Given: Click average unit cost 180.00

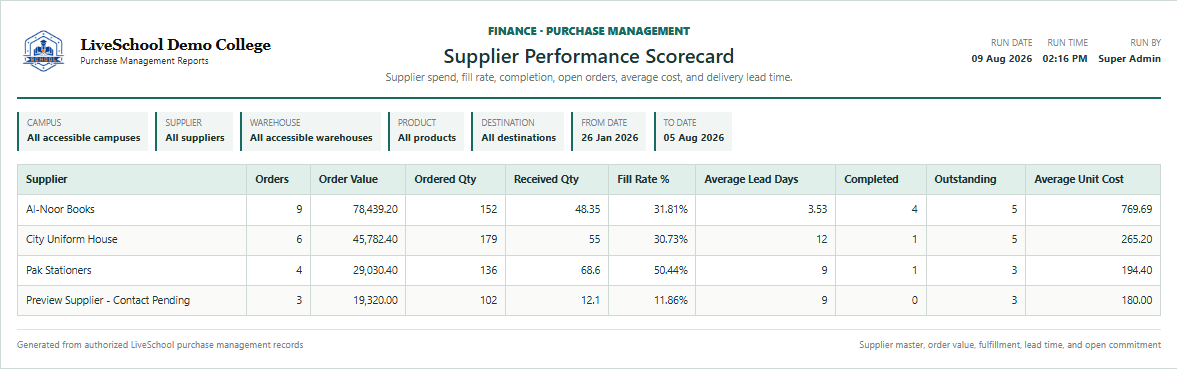Looking at the screenshot, I should pyautogui.click(x=1137, y=300).
